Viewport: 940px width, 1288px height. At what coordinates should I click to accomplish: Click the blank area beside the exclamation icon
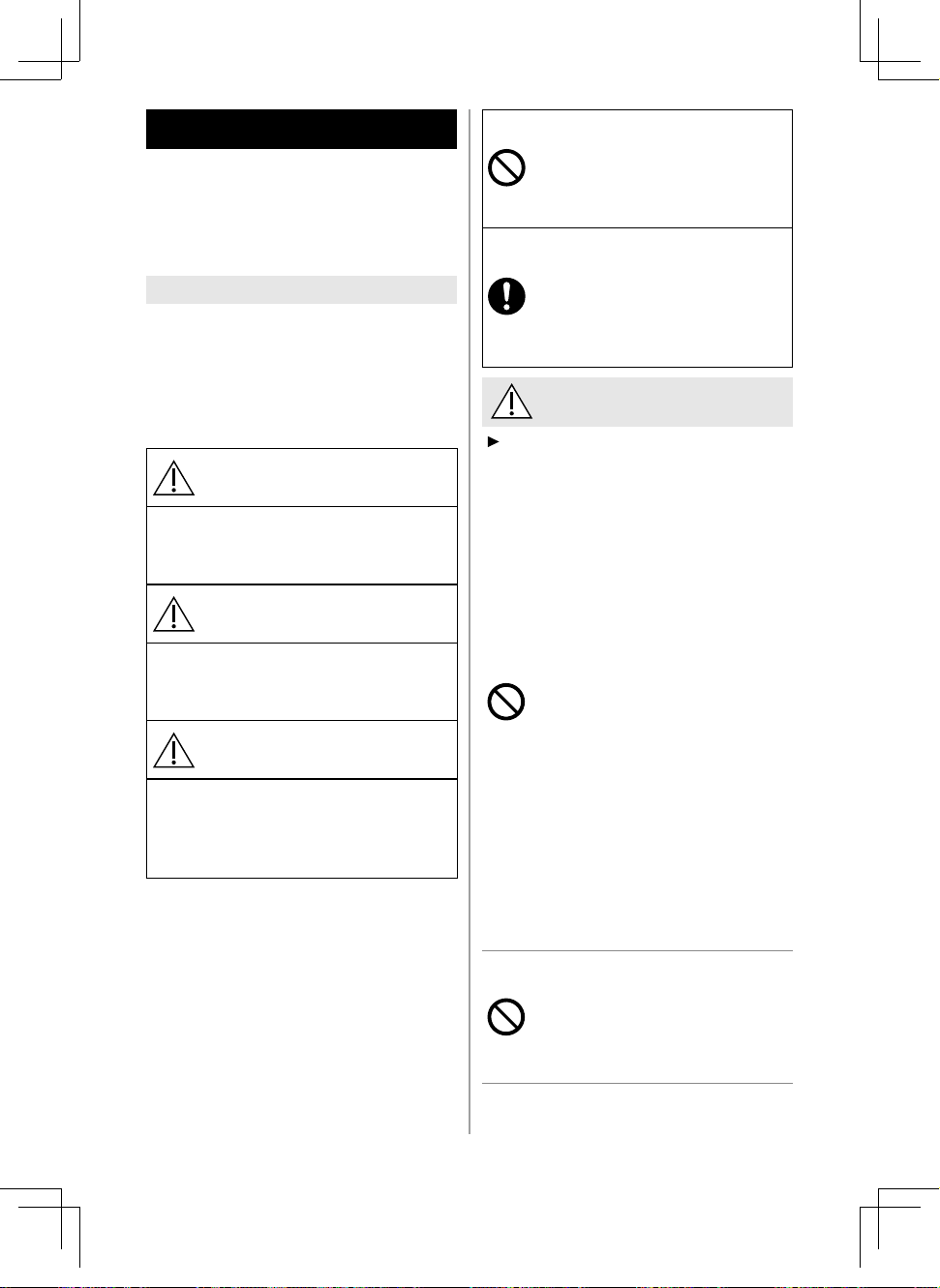(658, 297)
